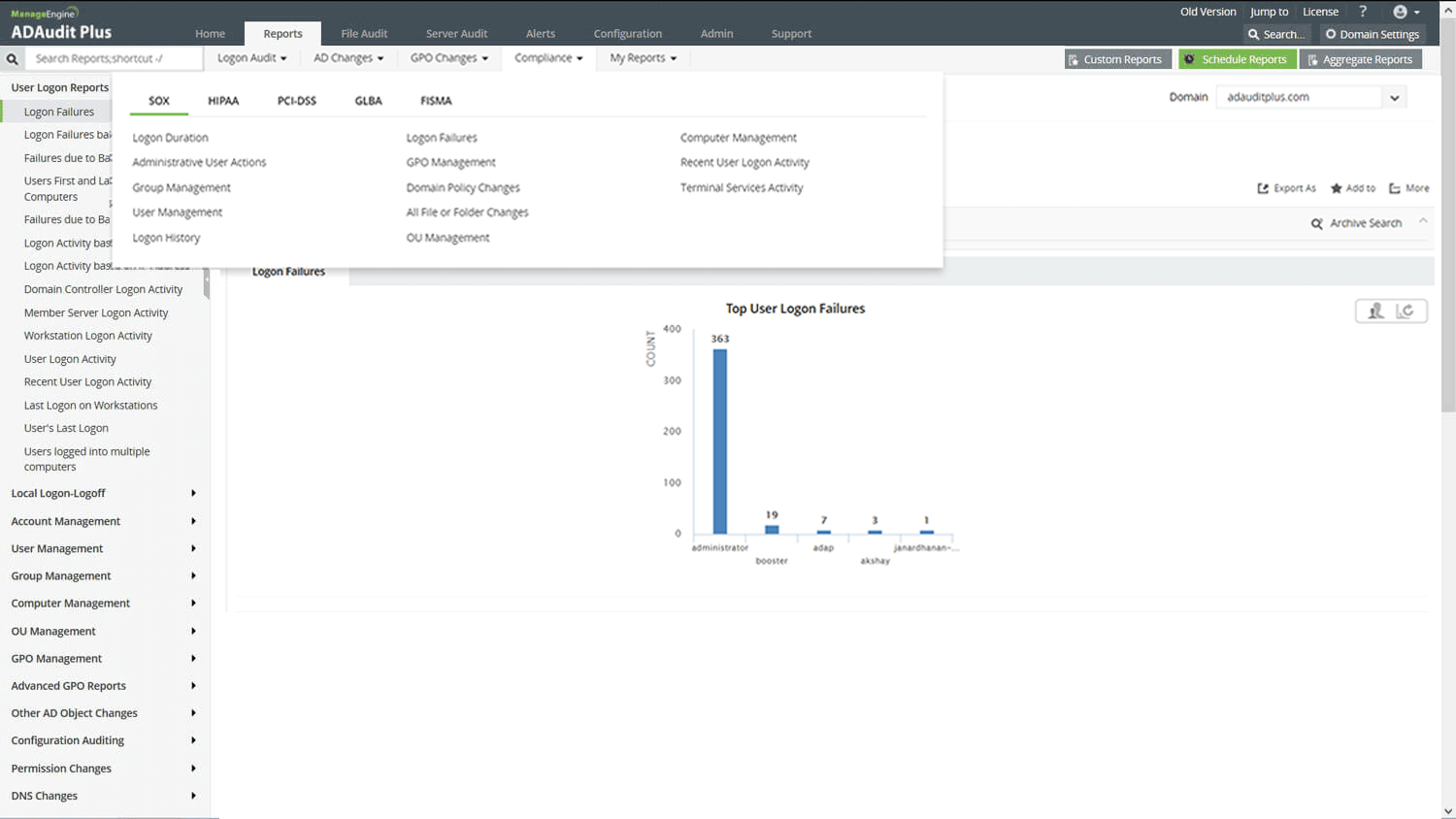Image resolution: width=1456 pixels, height=819 pixels.
Task: Click the More folder icon
Action: [1395, 188]
